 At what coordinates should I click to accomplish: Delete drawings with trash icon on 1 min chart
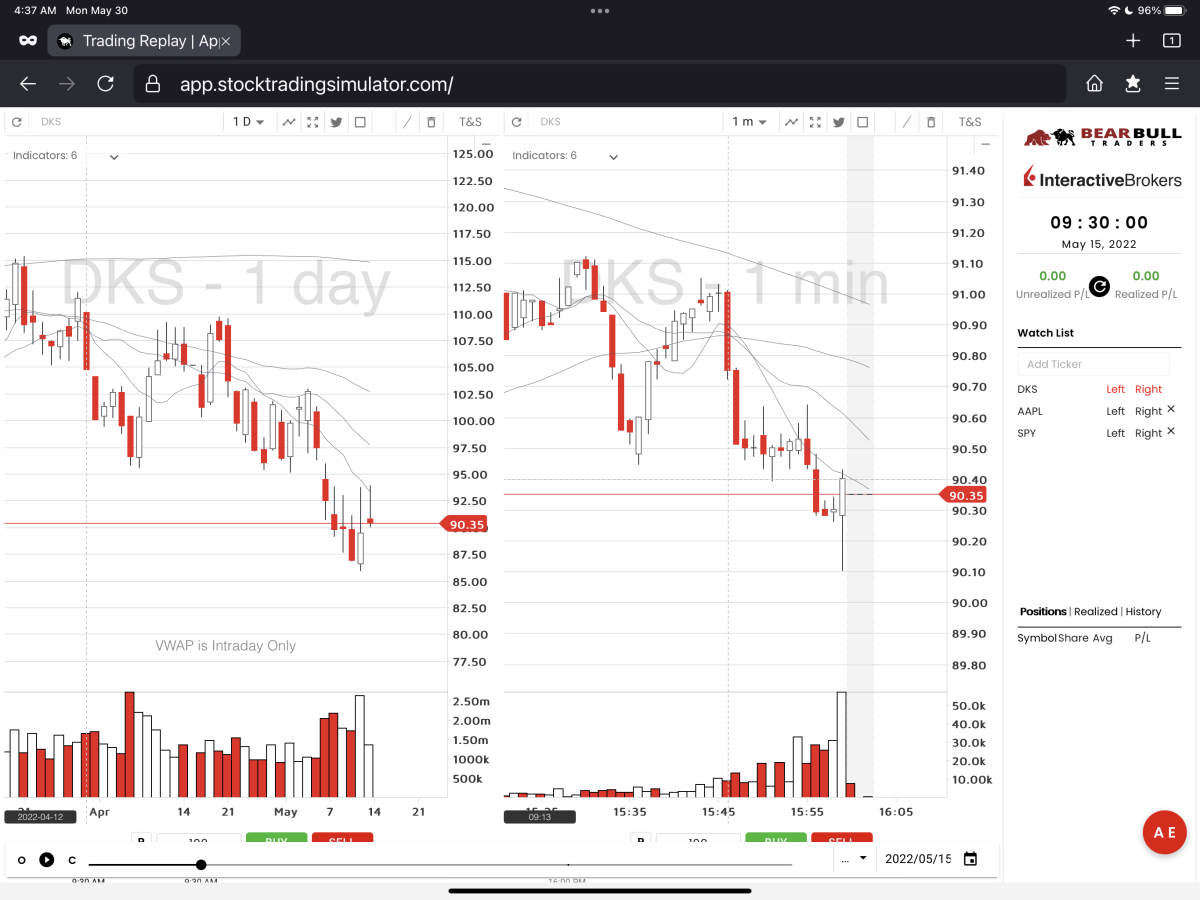[931, 122]
